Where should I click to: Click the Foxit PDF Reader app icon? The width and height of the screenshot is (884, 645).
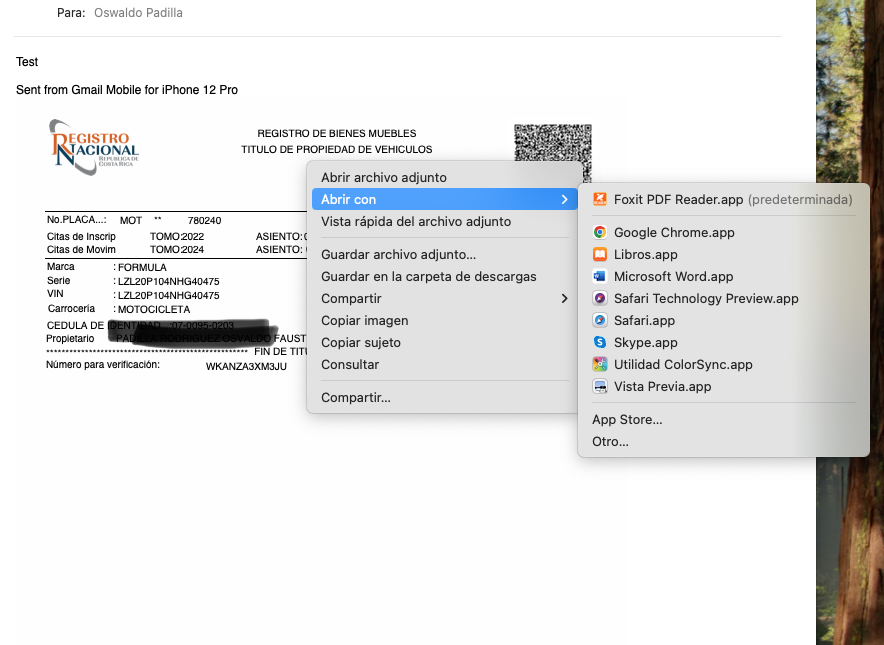600,200
